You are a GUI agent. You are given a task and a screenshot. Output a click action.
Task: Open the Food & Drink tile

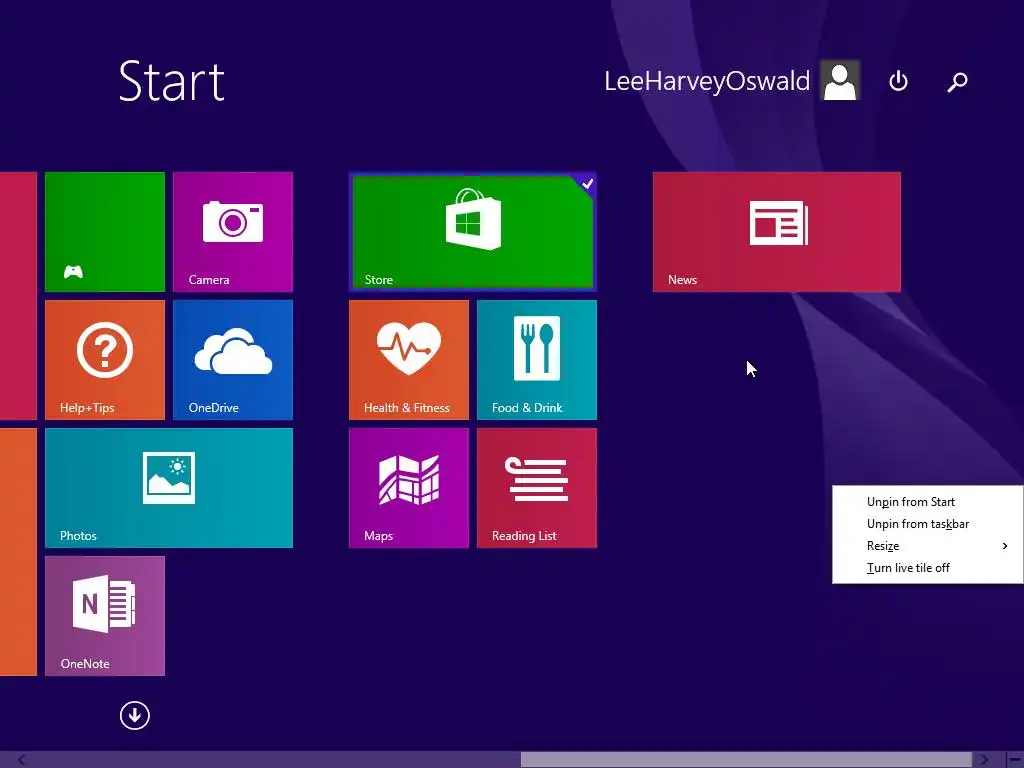[537, 360]
